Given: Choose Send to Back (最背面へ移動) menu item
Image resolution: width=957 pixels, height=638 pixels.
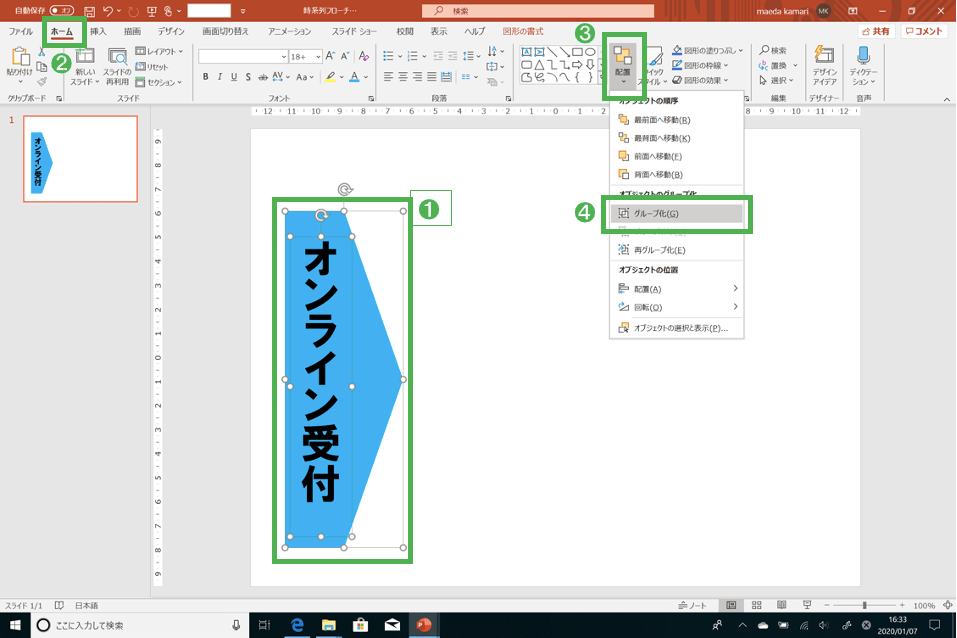Looking at the screenshot, I should pyautogui.click(x=677, y=138).
